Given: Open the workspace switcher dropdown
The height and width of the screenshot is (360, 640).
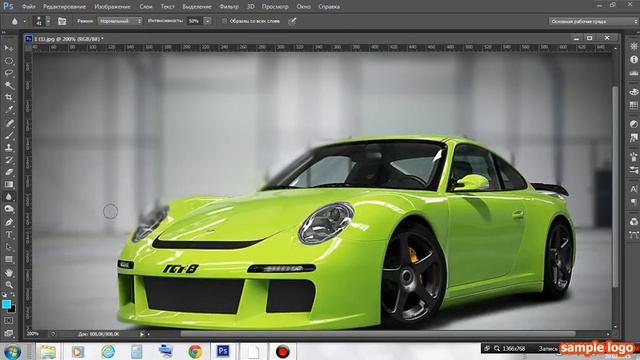Looking at the screenshot, I should (x=593, y=21).
